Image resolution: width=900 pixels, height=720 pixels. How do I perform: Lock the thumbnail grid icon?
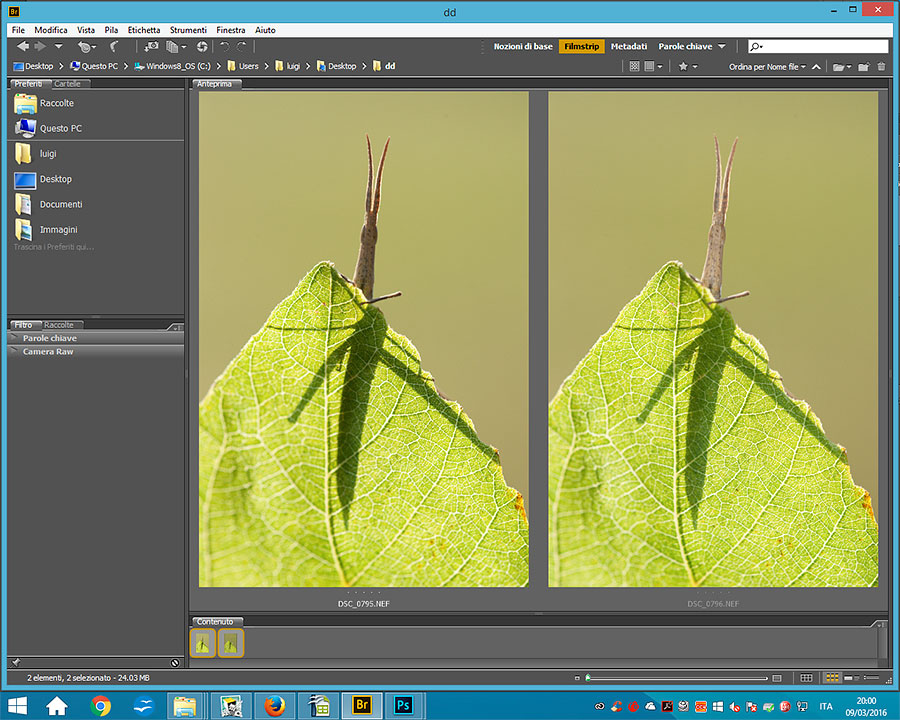[806, 678]
